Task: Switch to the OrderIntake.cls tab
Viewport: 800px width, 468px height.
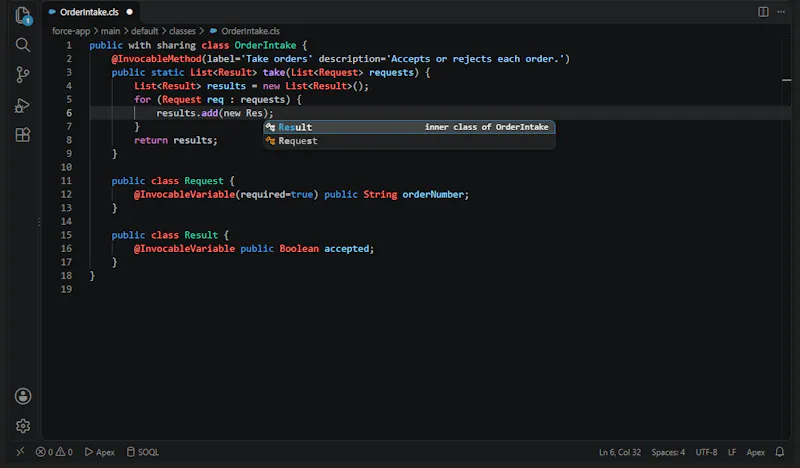Action: (90, 12)
